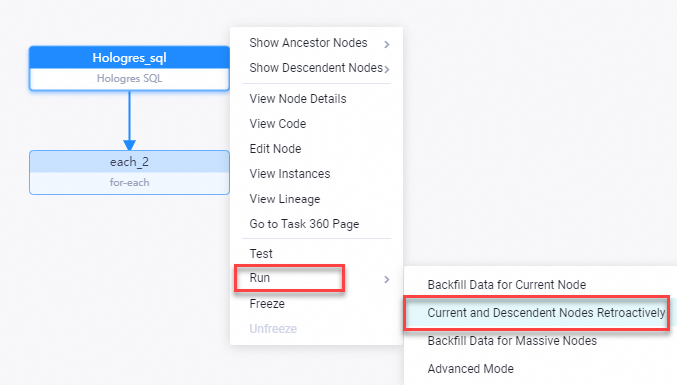Select the Hologres_sql node

(x=129, y=68)
